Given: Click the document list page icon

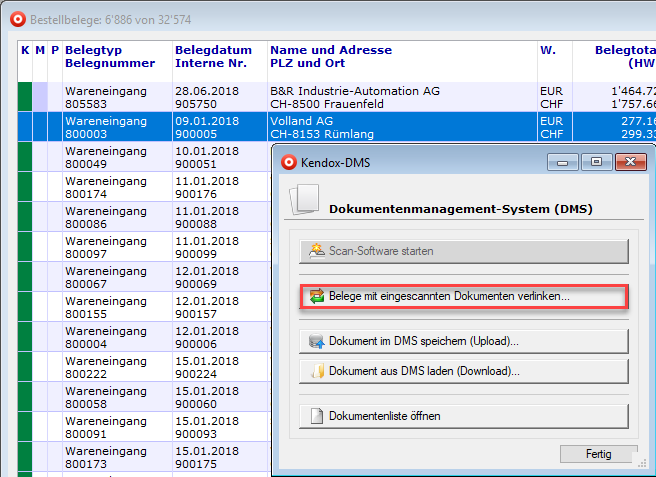Looking at the screenshot, I should (x=316, y=416).
